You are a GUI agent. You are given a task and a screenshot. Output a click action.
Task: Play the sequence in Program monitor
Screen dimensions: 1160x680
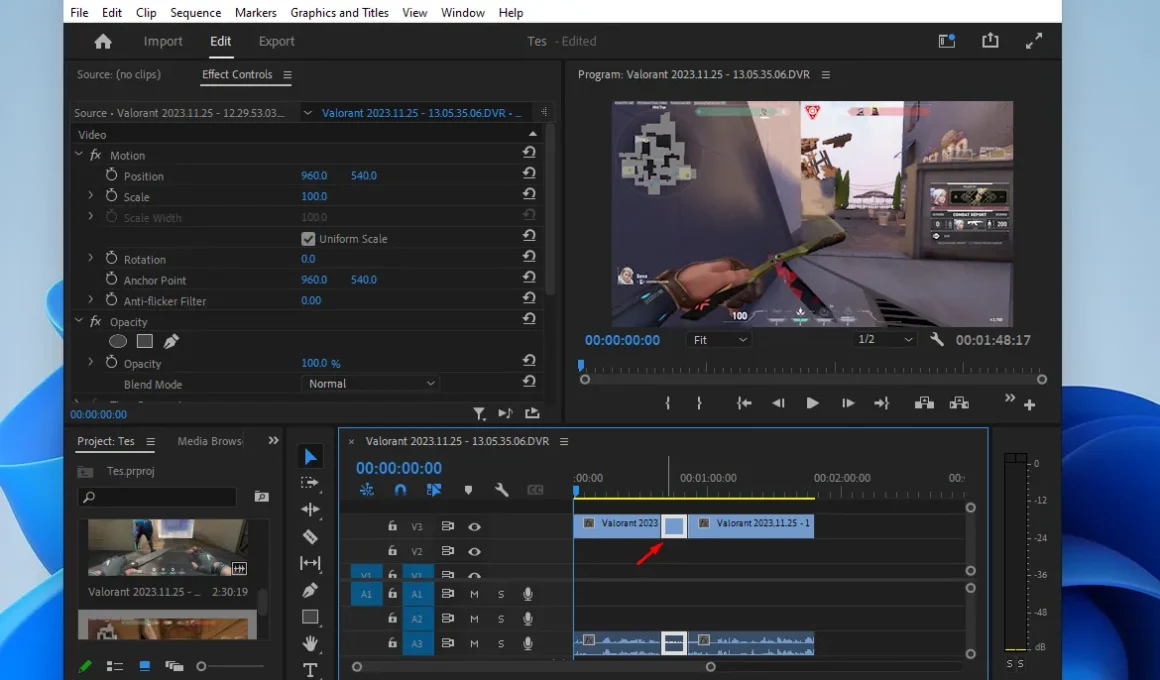tap(812, 403)
